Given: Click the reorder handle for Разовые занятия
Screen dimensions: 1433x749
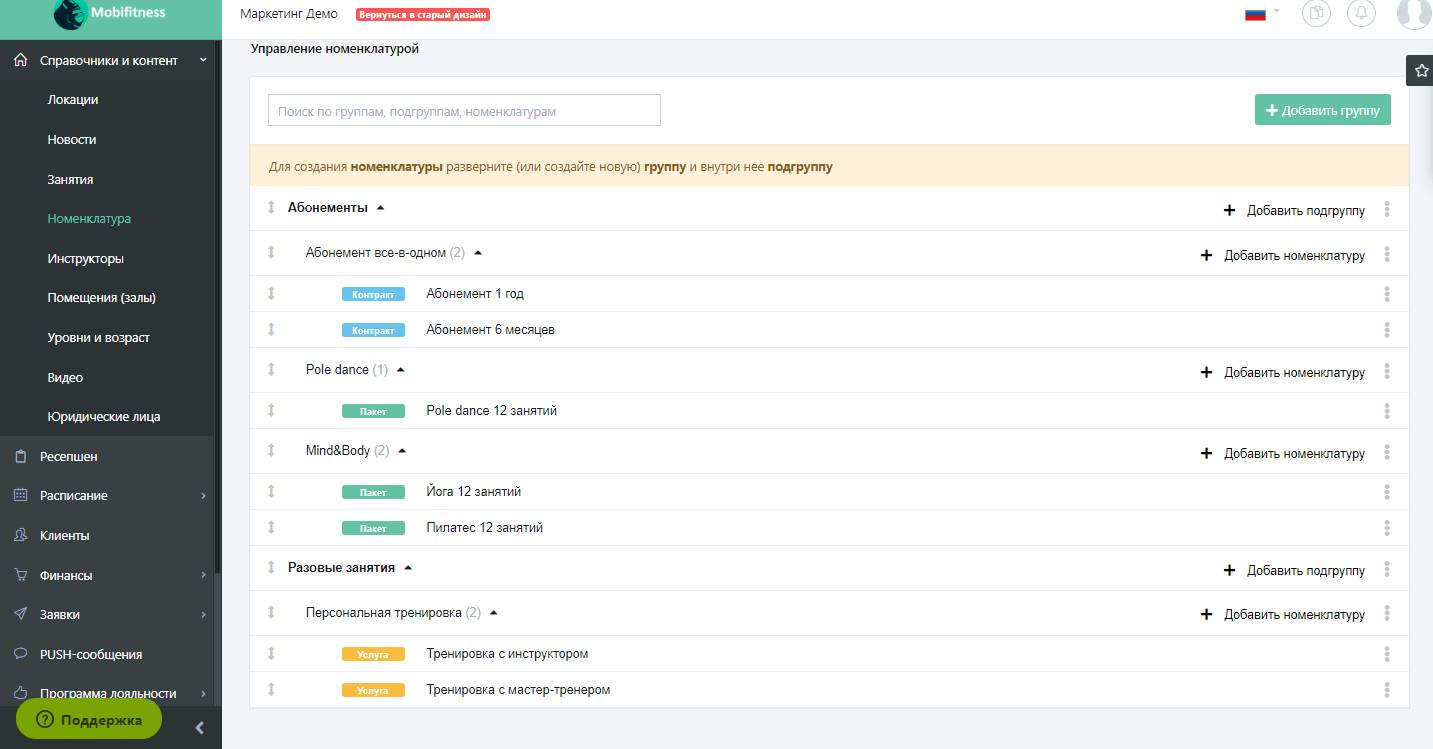Looking at the screenshot, I should click(271, 567).
